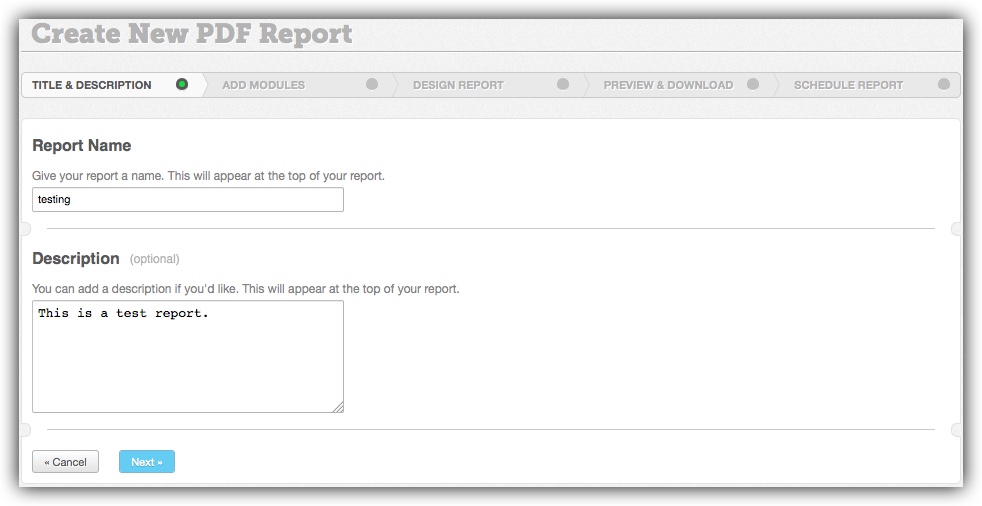Go to the Add Modules step
Viewport: 982px width, 506px height.
299,85
